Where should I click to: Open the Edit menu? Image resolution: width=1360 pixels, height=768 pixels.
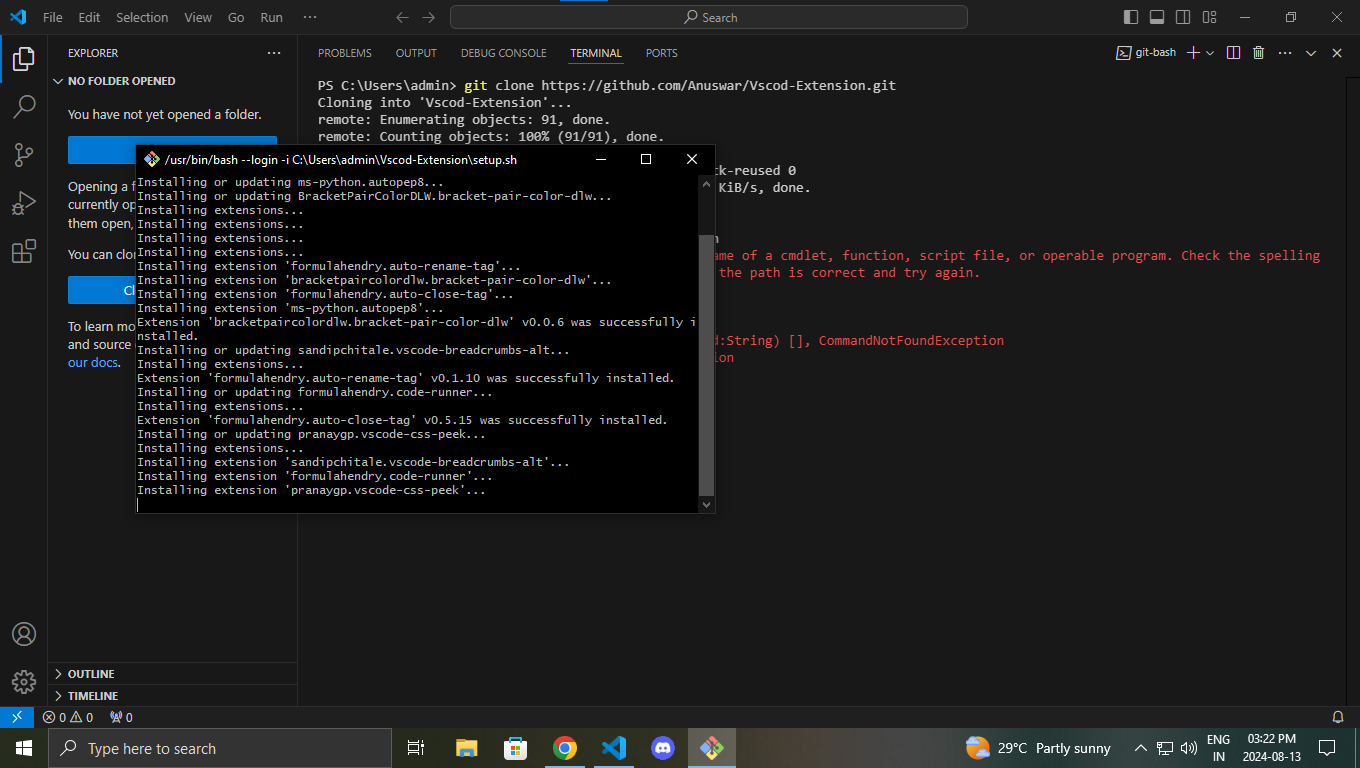pyautogui.click(x=89, y=17)
